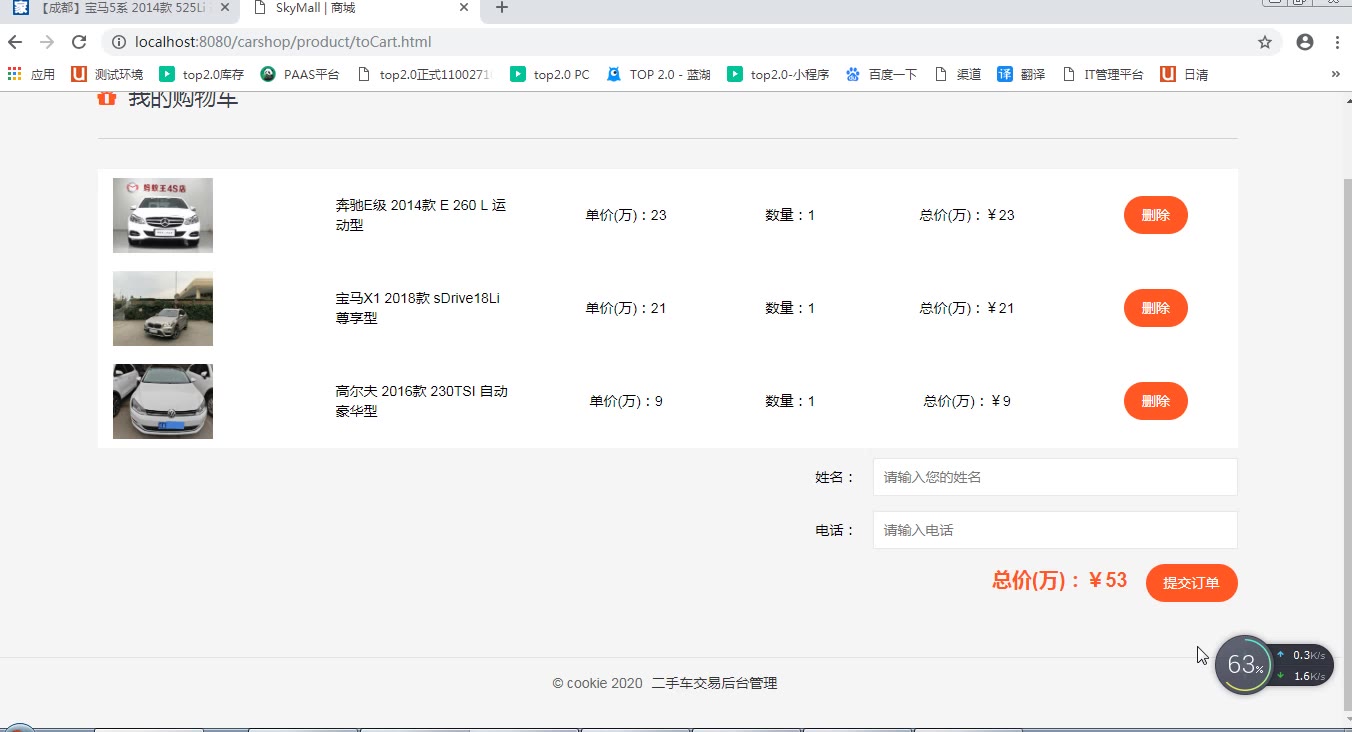The image size is (1352, 732).
Task: Delete the 高尔夫 item from cart
Action: tap(1155, 401)
